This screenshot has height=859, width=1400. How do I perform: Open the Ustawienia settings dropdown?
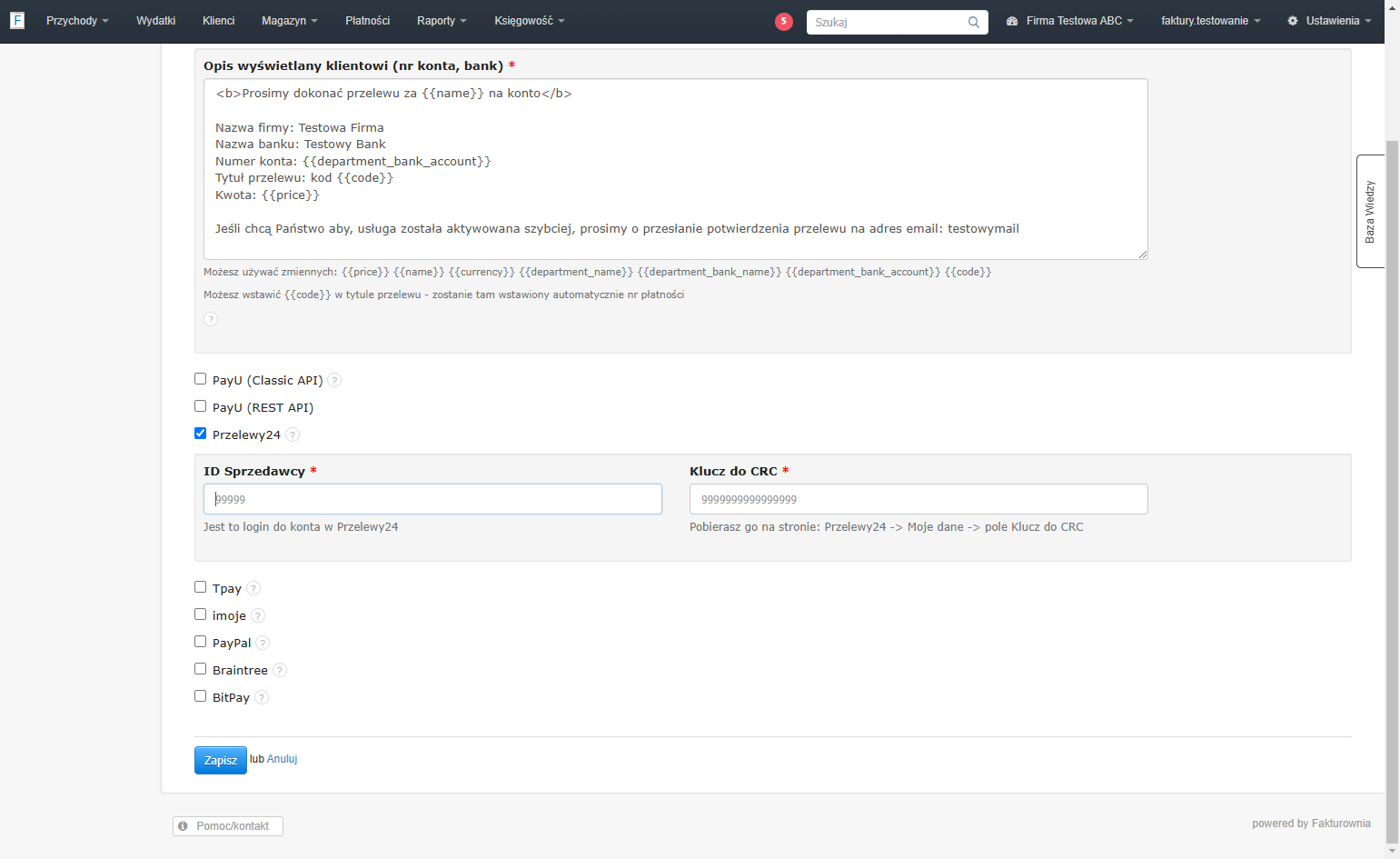(1329, 21)
